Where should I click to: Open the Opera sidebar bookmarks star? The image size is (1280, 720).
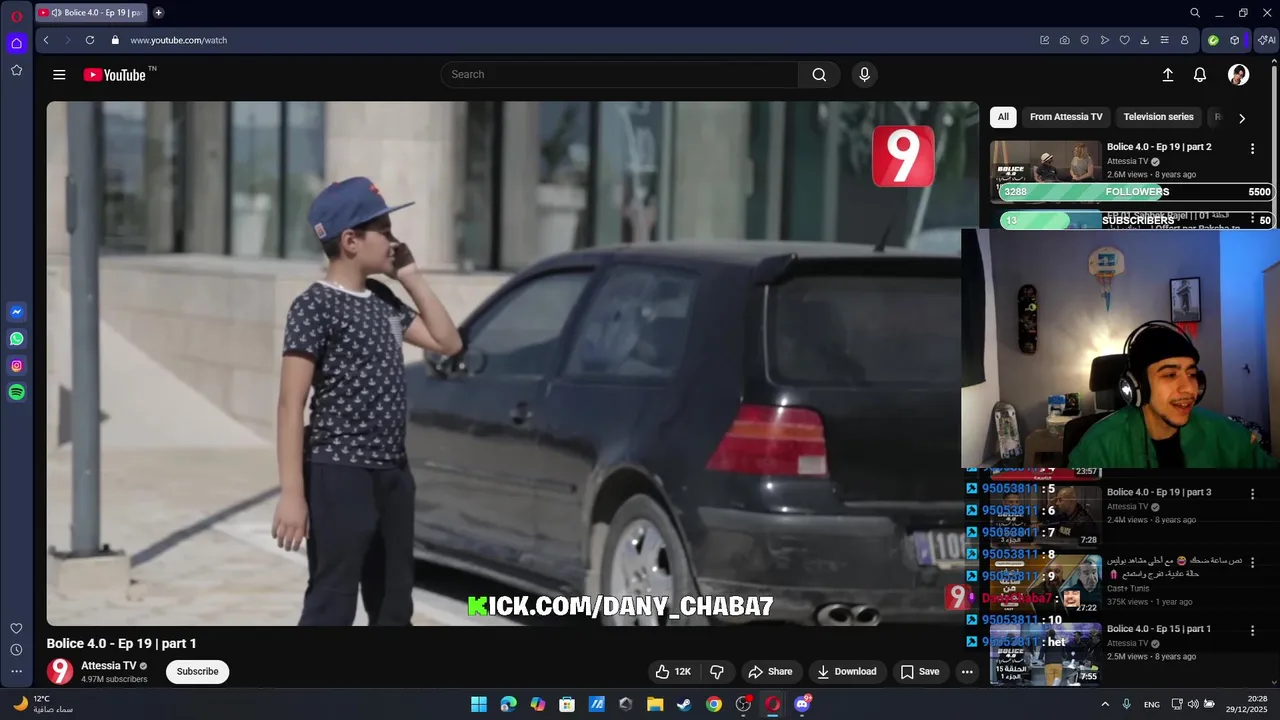coord(16,70)
